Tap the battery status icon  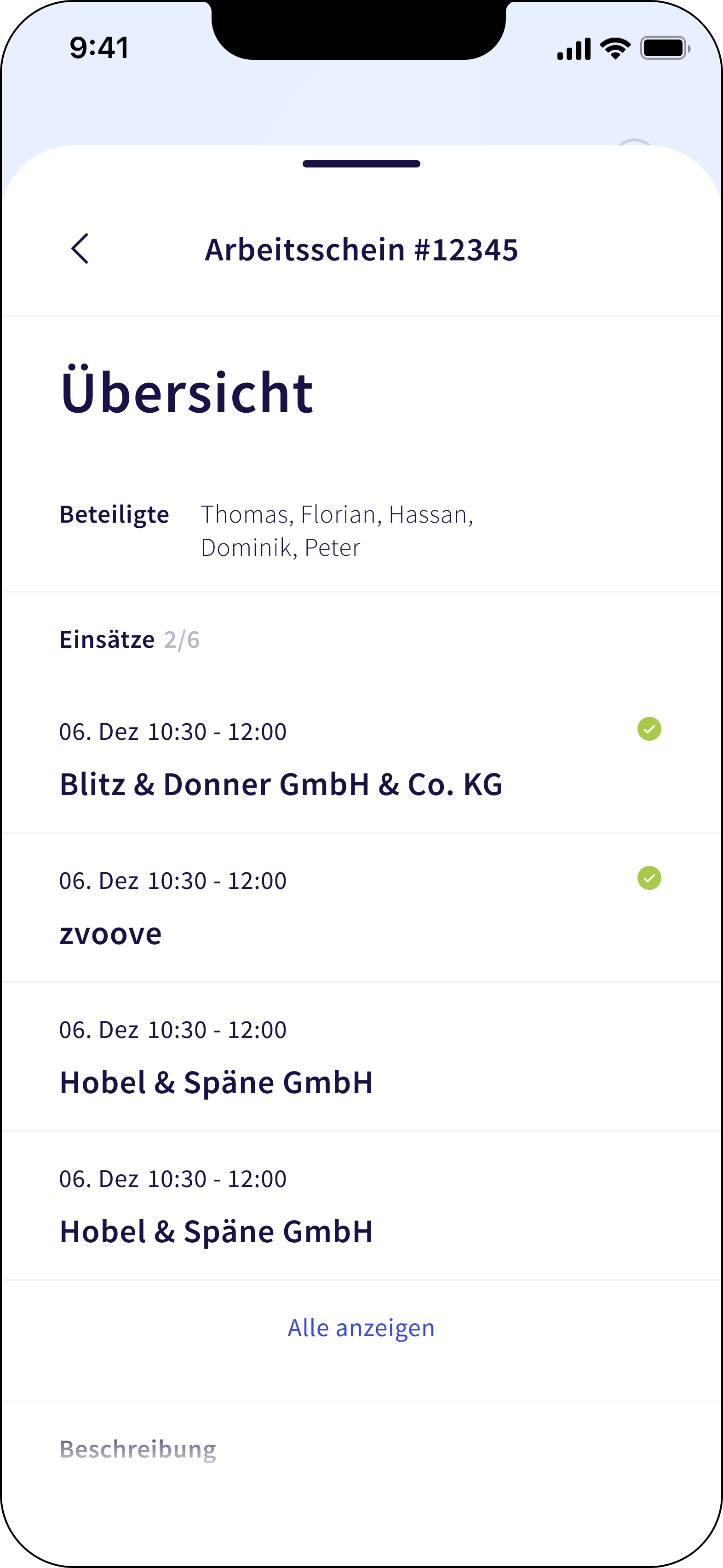[x=665, y=48]
